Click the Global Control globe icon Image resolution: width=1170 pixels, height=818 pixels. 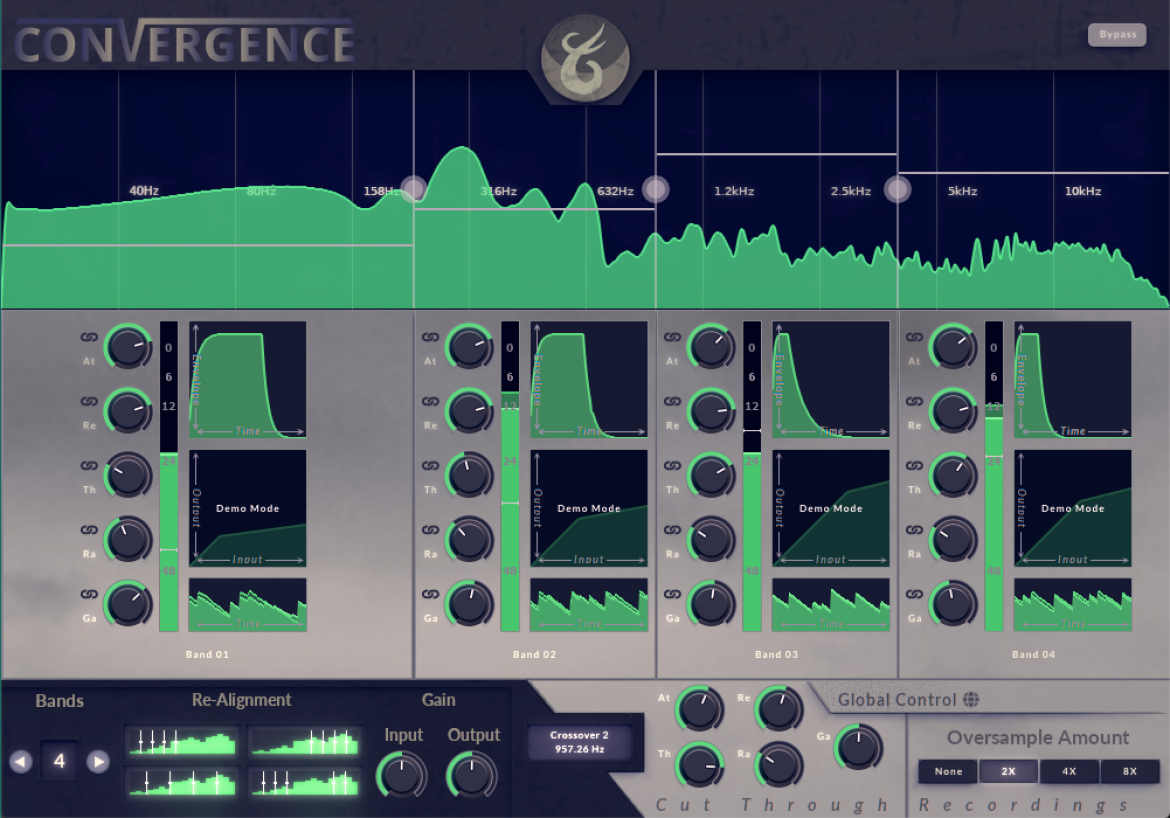(x=971, y=699)
